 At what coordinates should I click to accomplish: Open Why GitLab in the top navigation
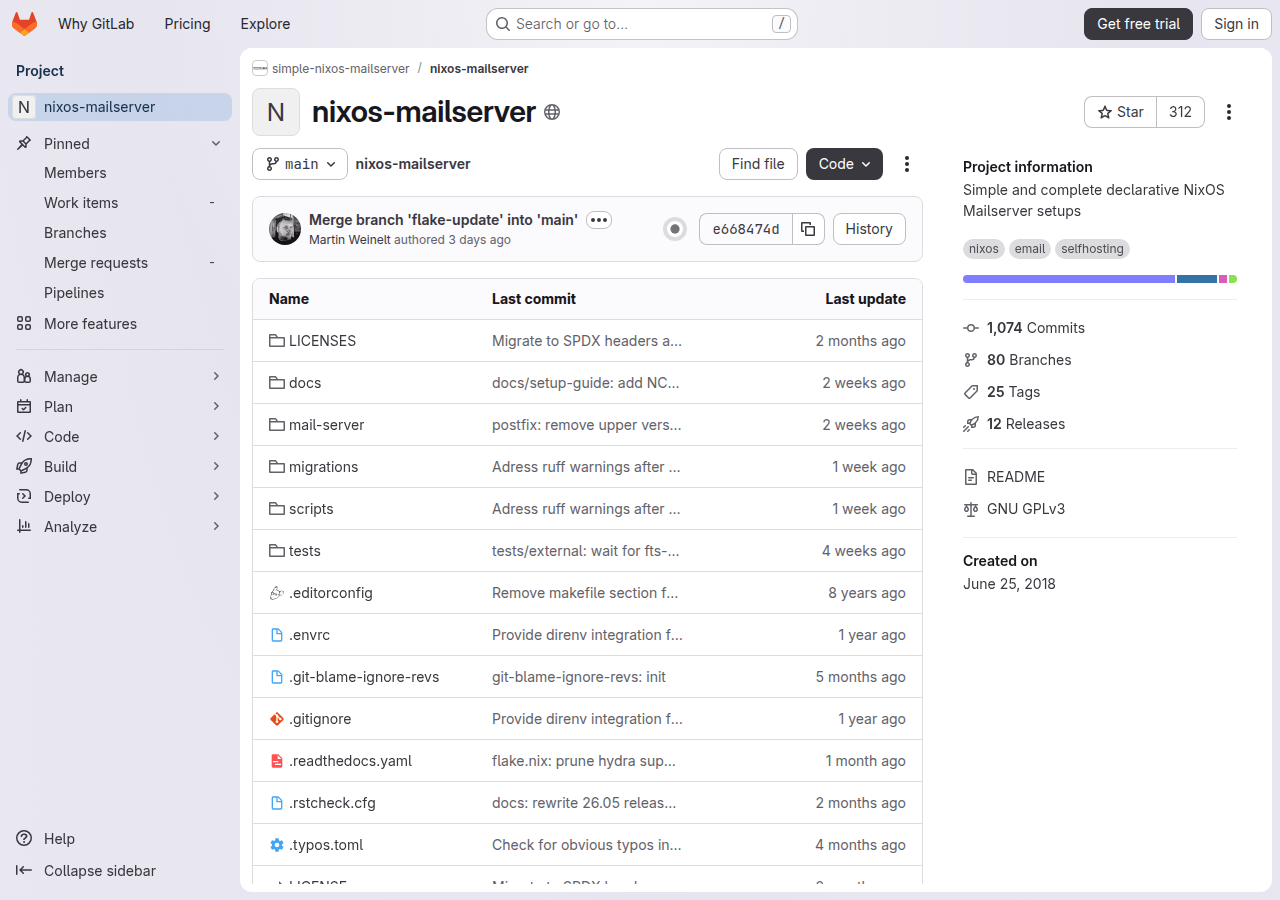click(x=96, y=24)
